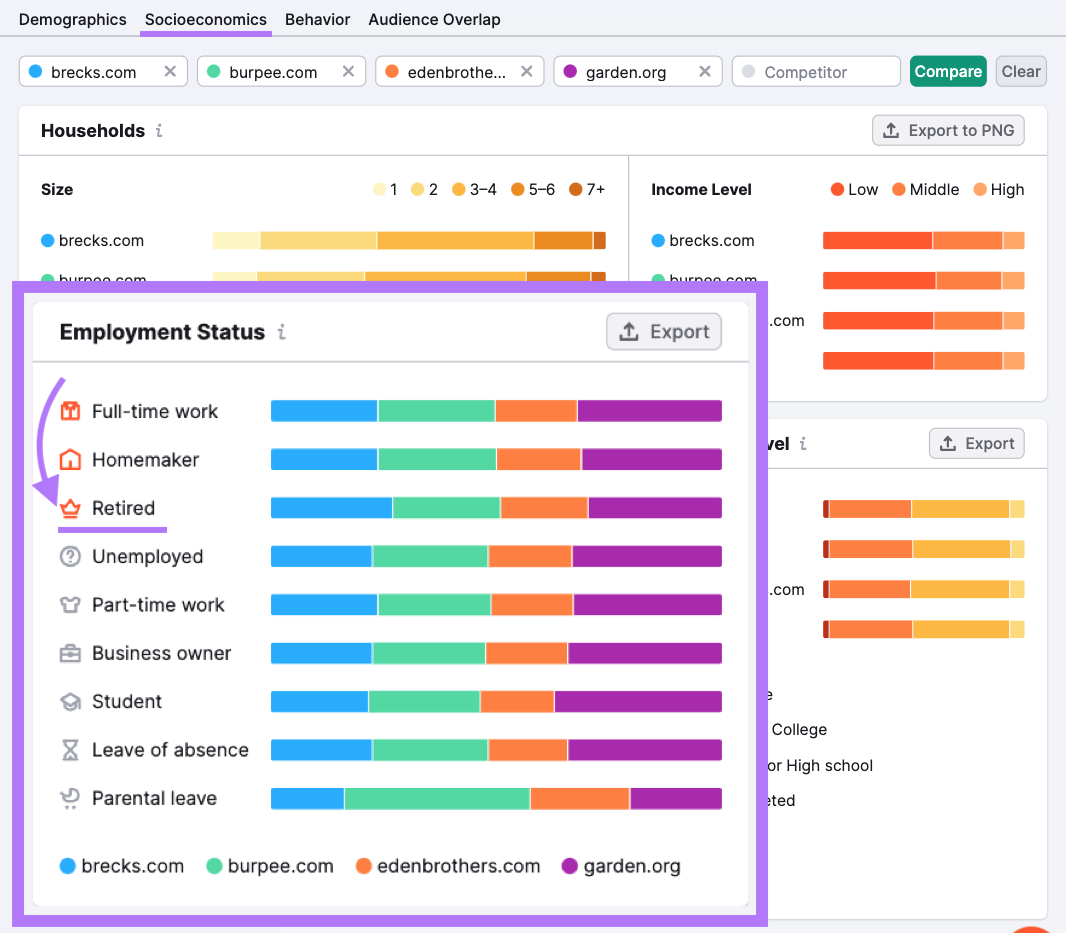Click info icon next to Employment Status
Screen dimensions: 1066x933
point(282,332)
